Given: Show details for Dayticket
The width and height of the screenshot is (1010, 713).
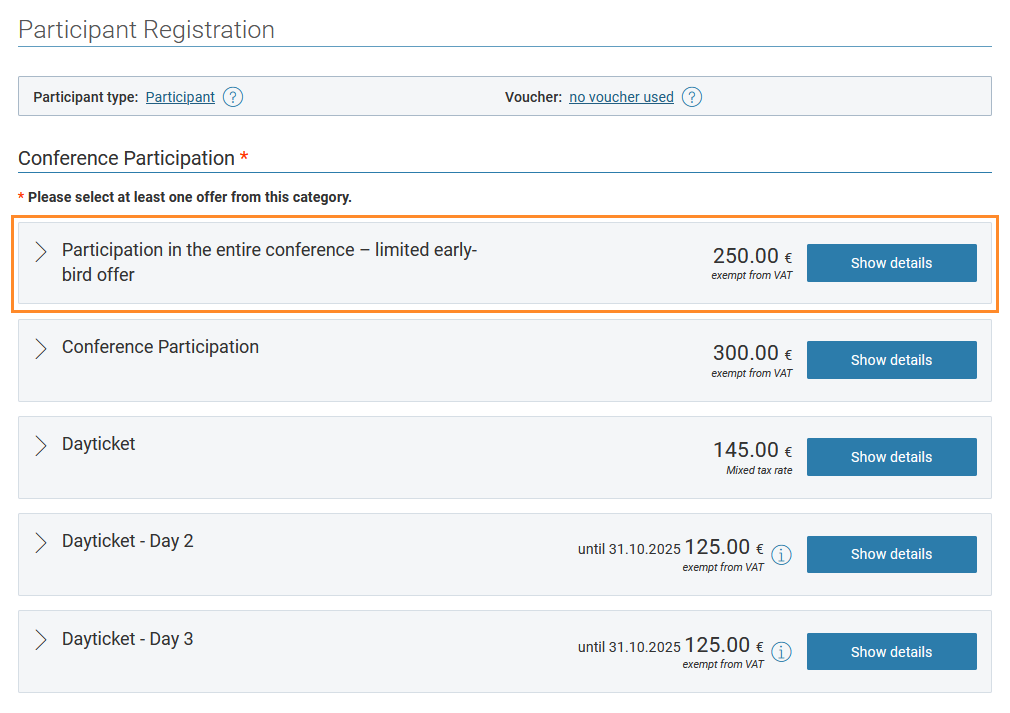Looking at the screenshot, I should pos(891,456).
